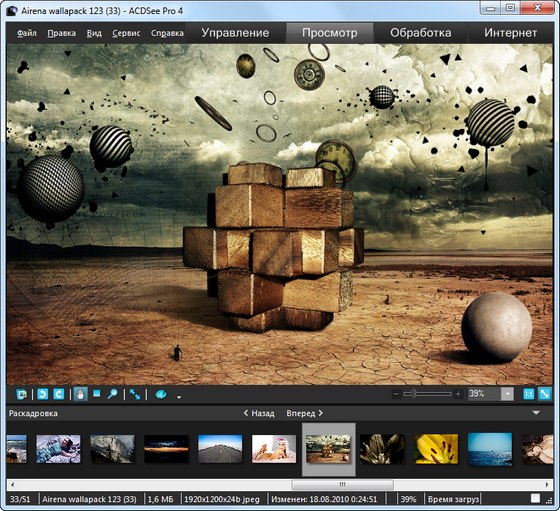Click the rotate left icon

pos(42,394)
